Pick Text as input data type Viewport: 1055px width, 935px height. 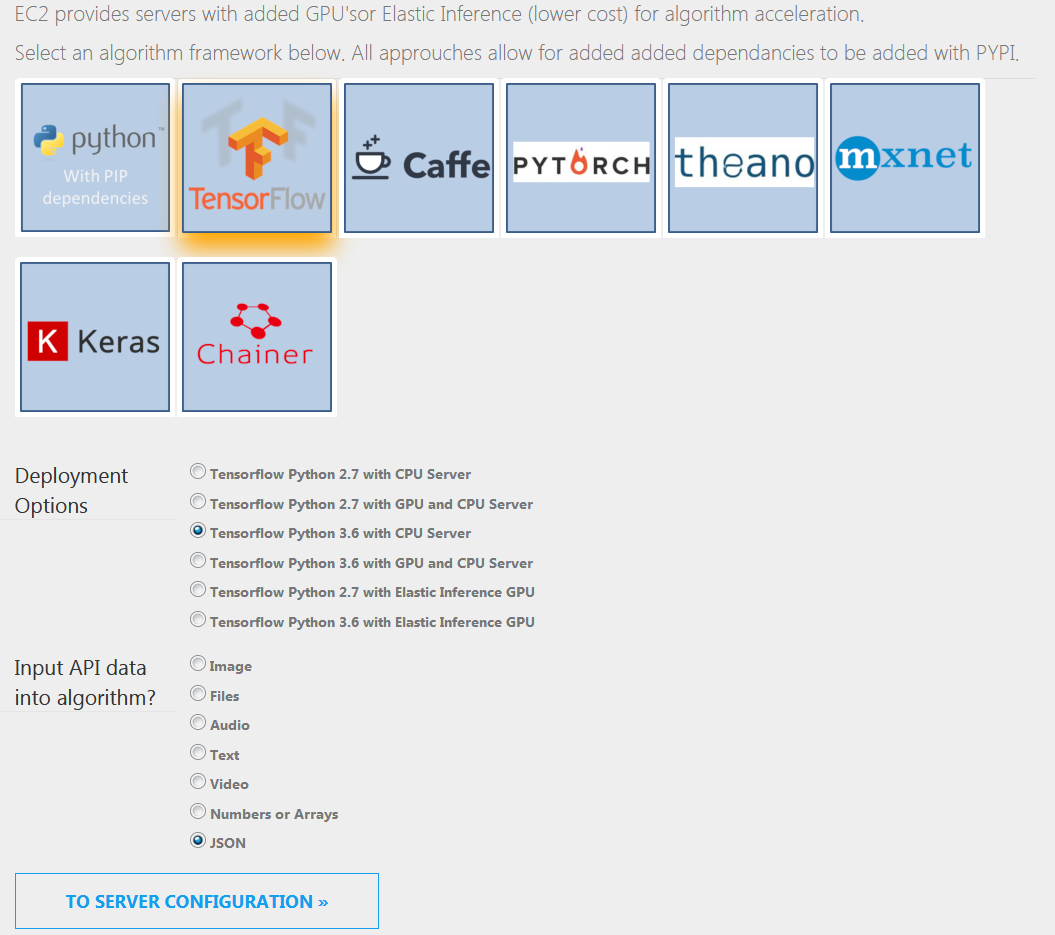pyautogui.click(x=197, y=752)
